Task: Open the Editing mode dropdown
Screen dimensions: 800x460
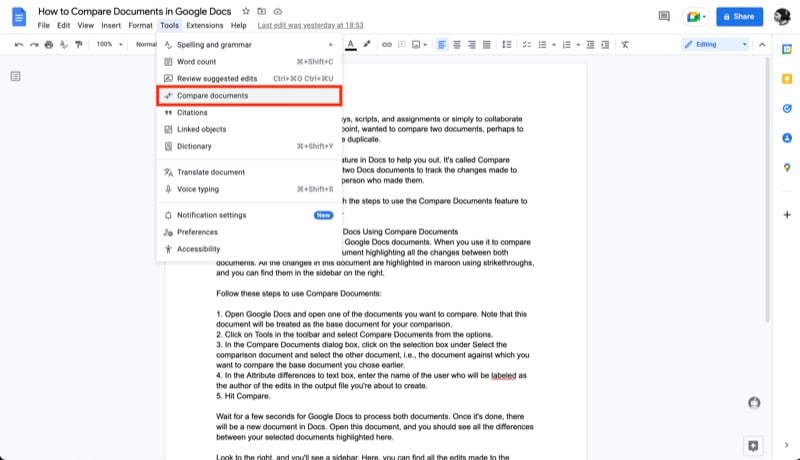Action: [716, 44]
